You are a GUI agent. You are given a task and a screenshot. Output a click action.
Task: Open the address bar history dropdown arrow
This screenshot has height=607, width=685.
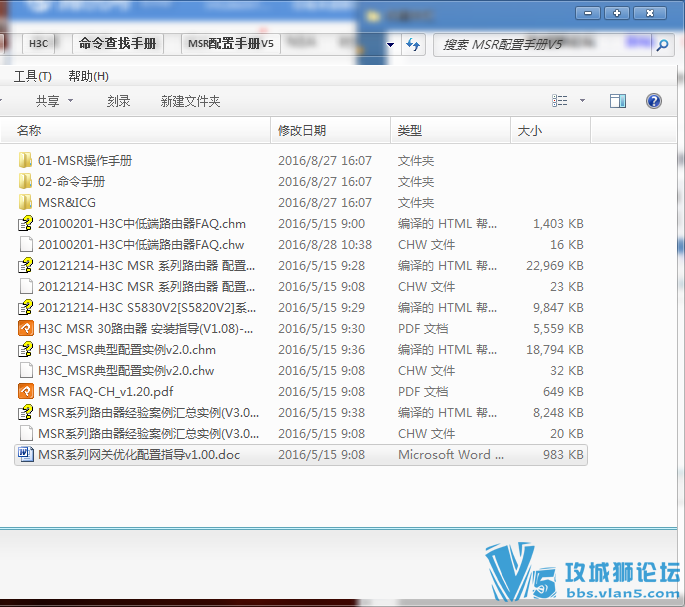tap(391, 45)
